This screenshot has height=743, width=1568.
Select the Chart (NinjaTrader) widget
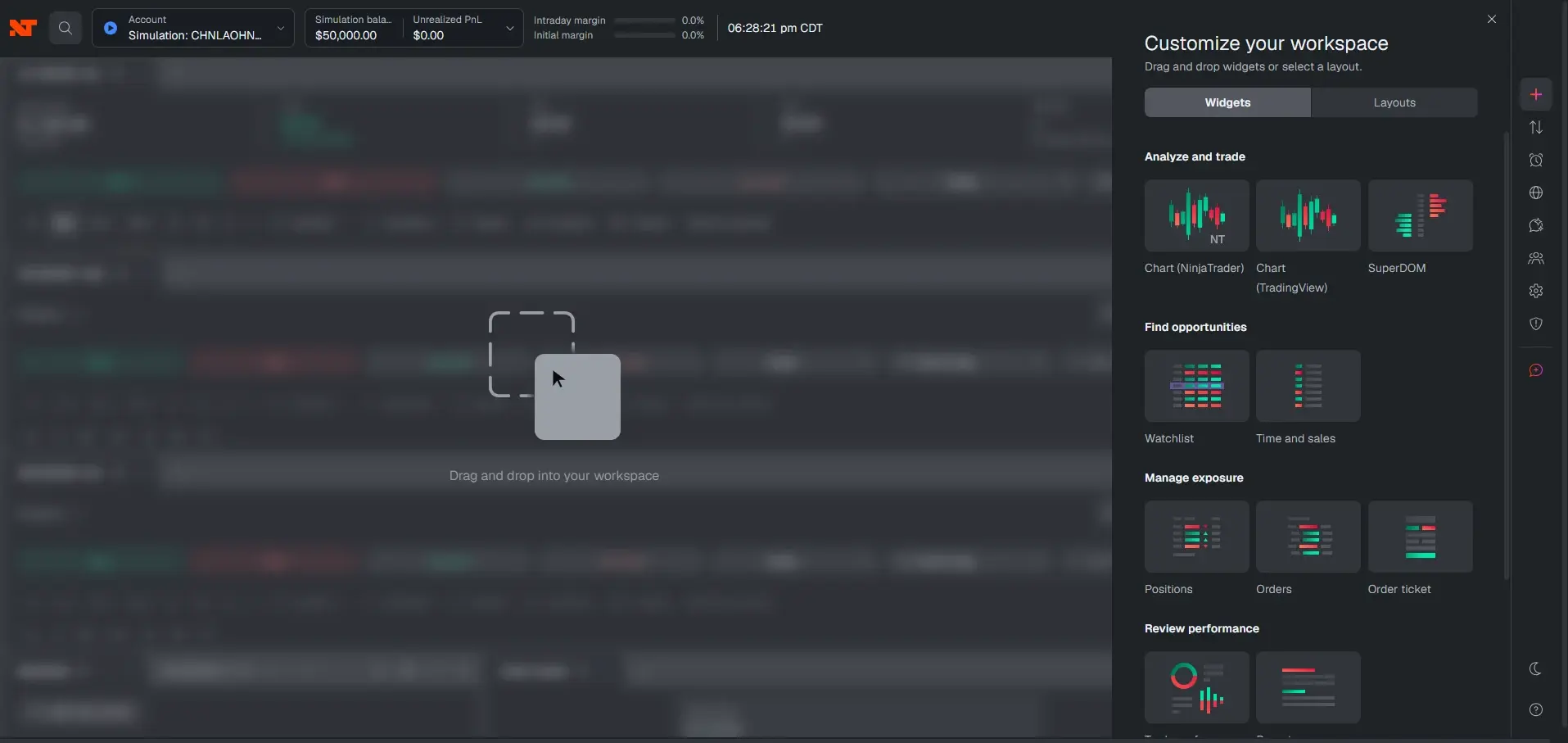(x=1196, y=215)
